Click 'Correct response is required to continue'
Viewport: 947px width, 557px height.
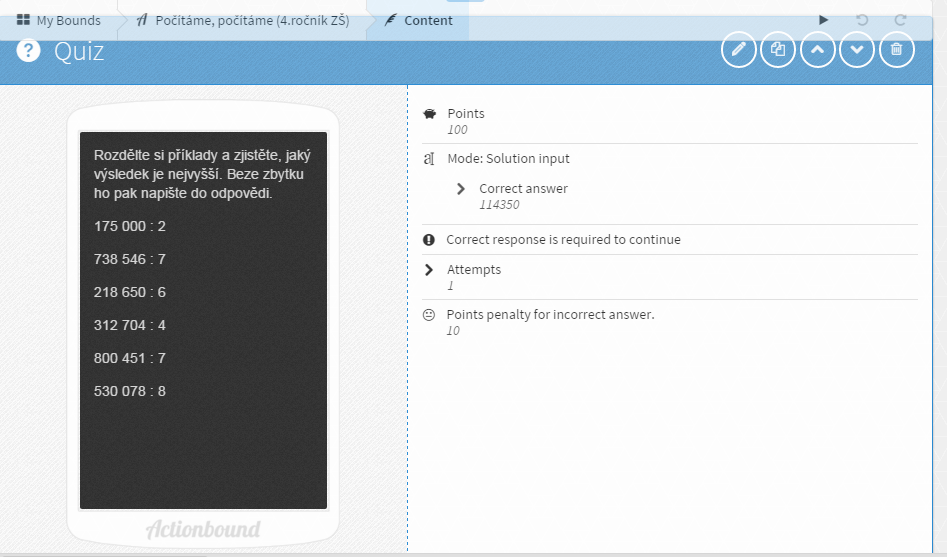(x=563, y=239)
